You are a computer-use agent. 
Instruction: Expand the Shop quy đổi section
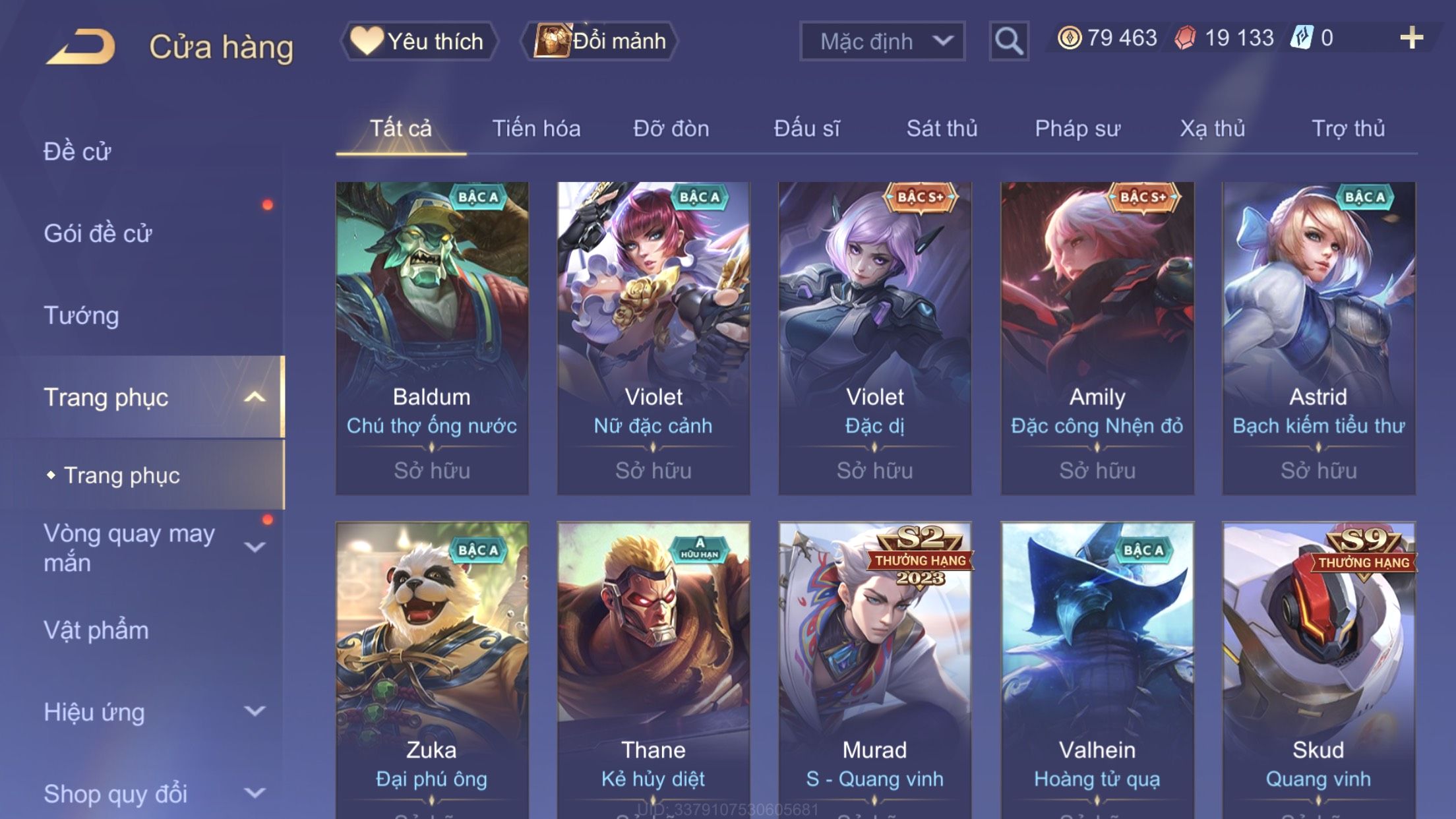click(x=255, y=793)
